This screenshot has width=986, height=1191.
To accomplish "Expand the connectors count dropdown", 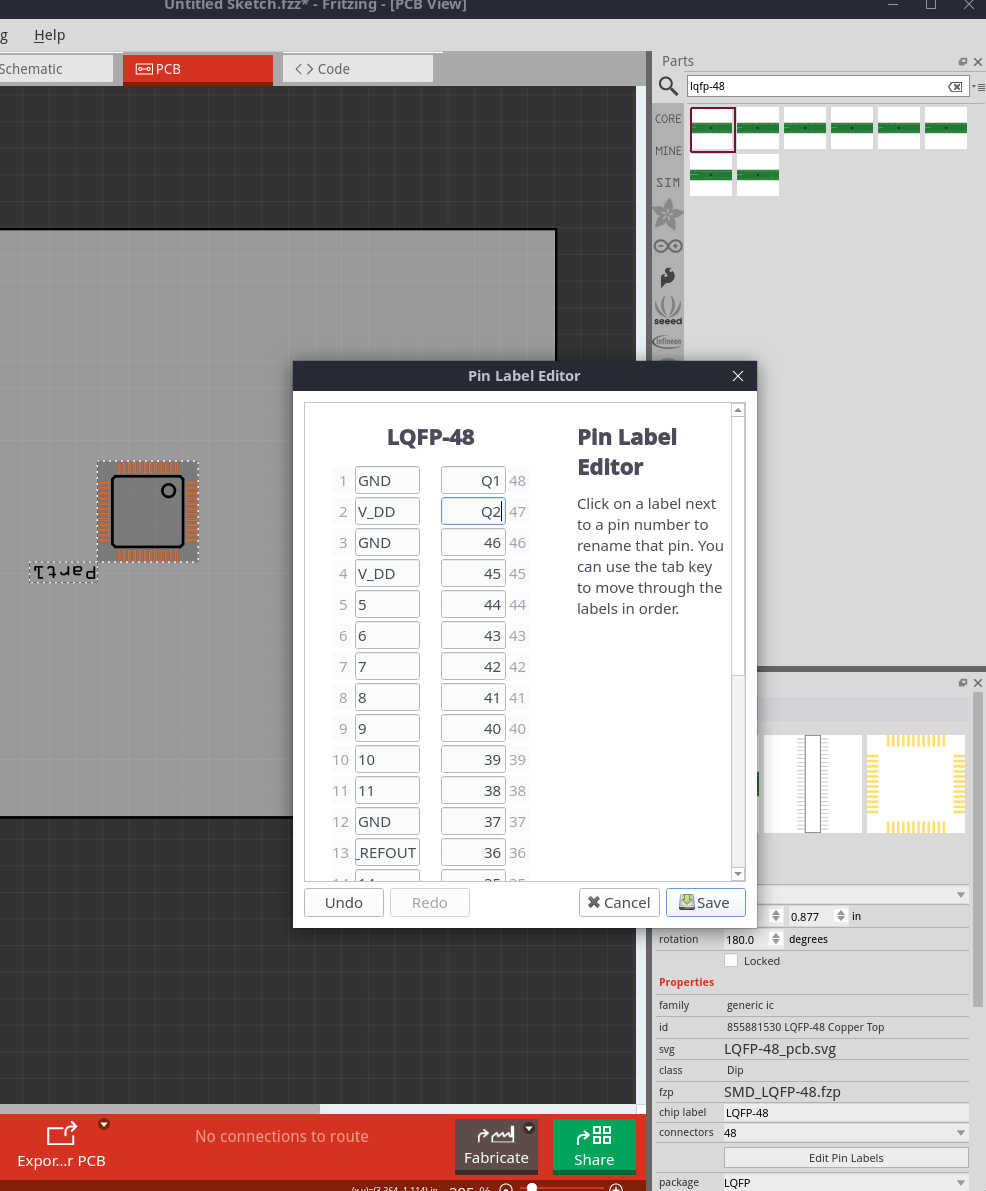I will 961,1133.
